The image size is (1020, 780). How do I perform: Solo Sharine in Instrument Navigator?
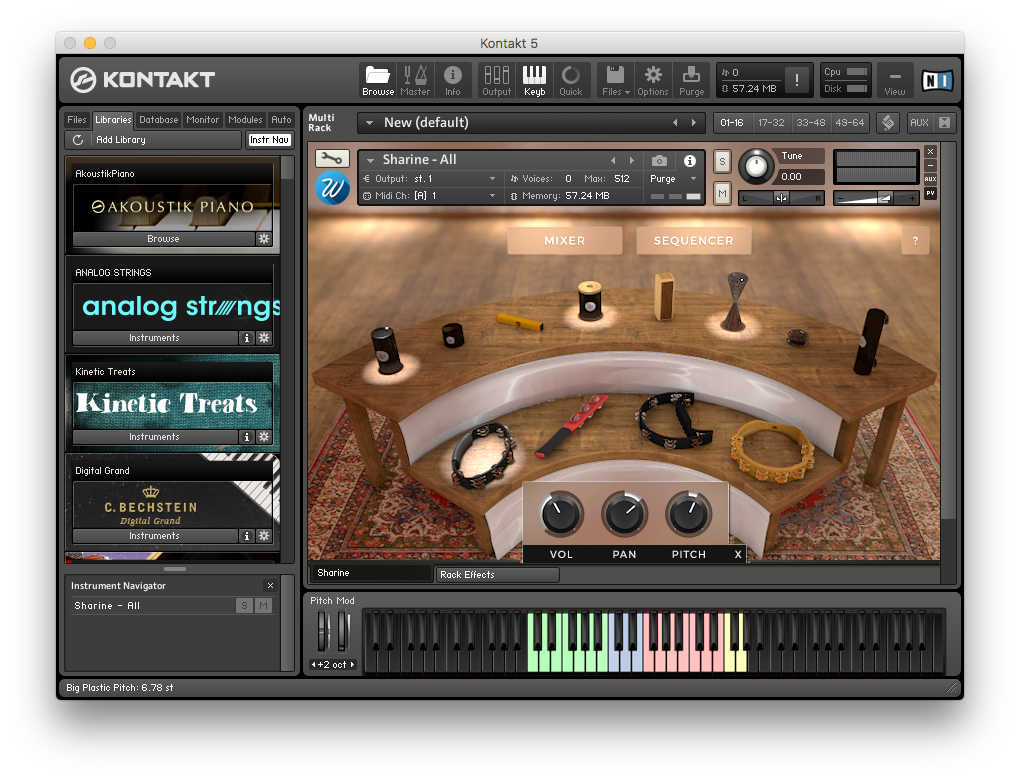tap(244, 606)
